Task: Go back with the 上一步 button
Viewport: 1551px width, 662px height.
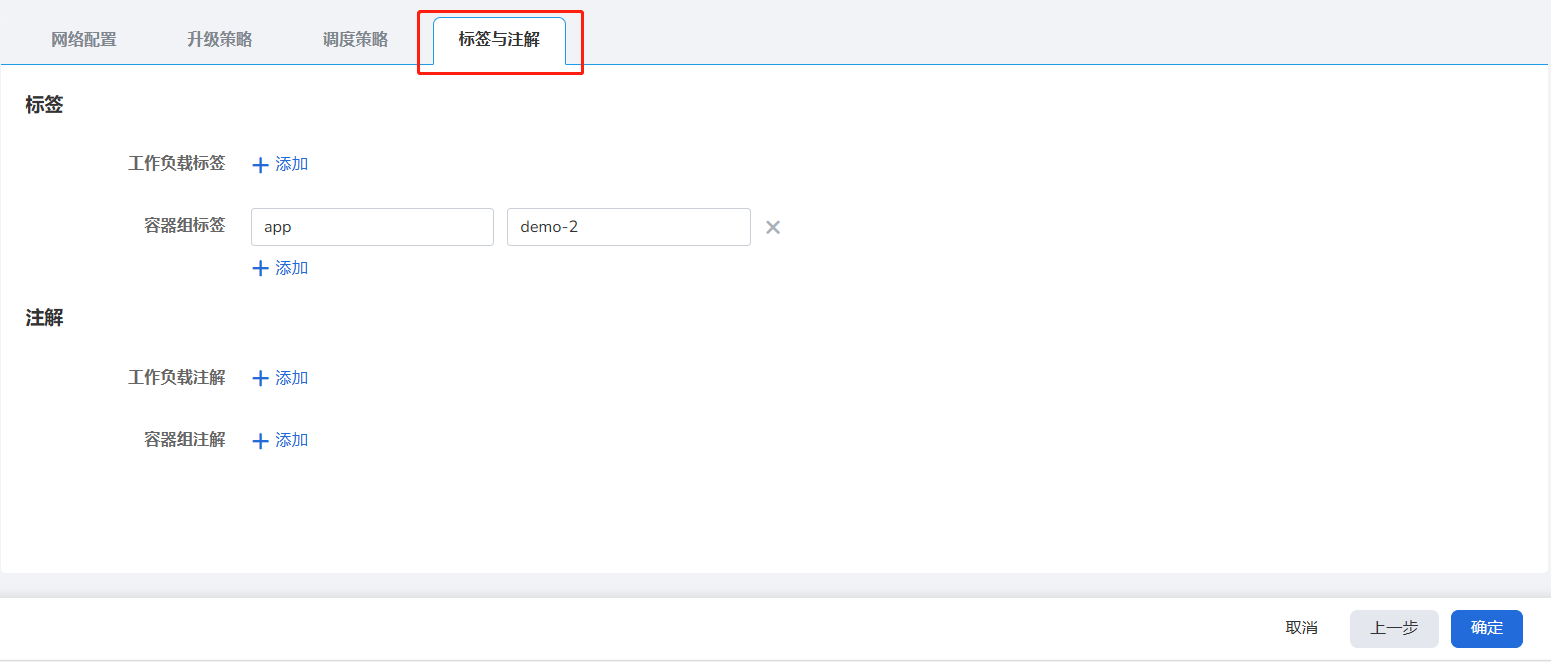Action: point(1393,628)
